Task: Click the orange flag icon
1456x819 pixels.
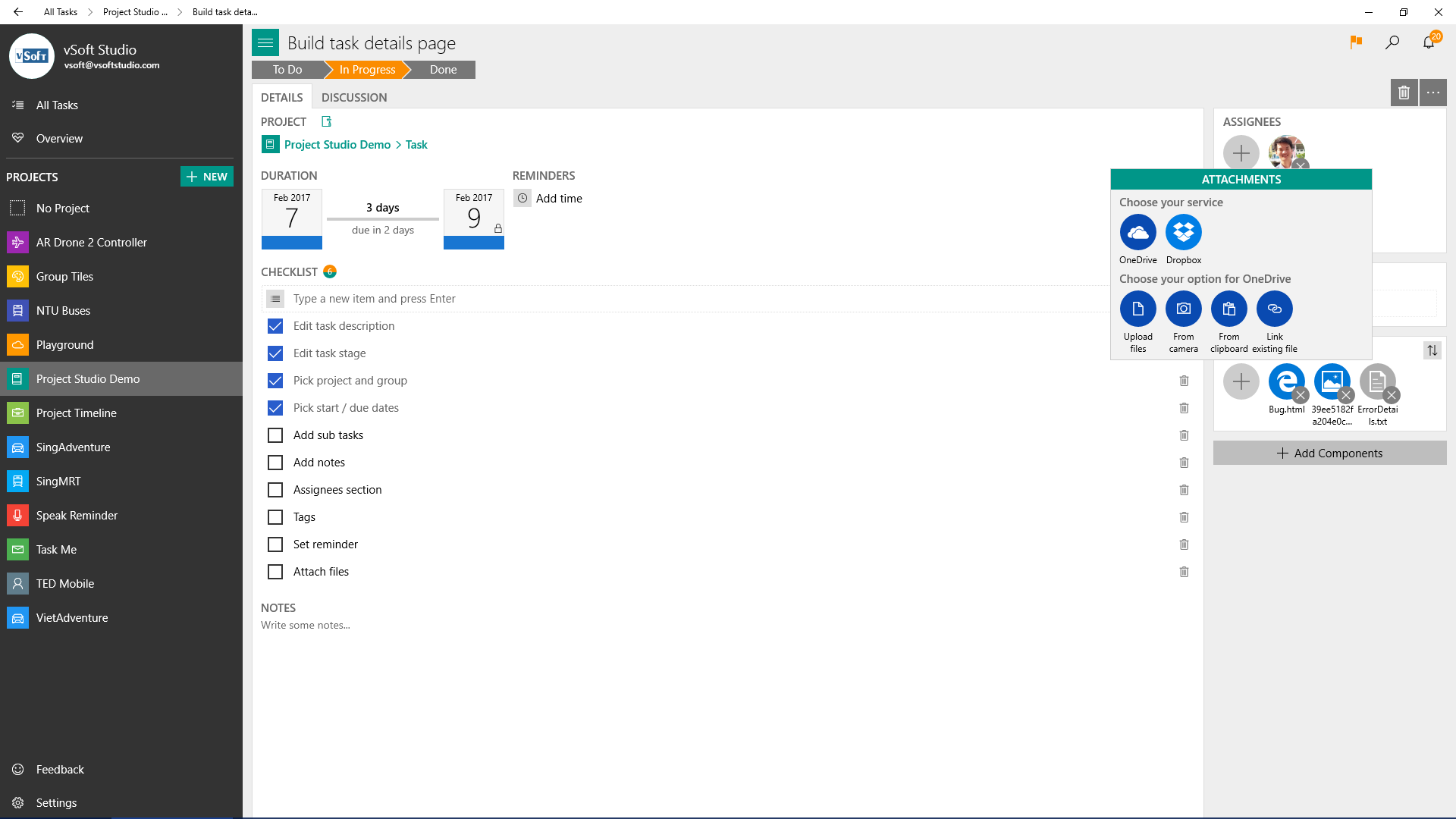Action: coord(1356,42)
